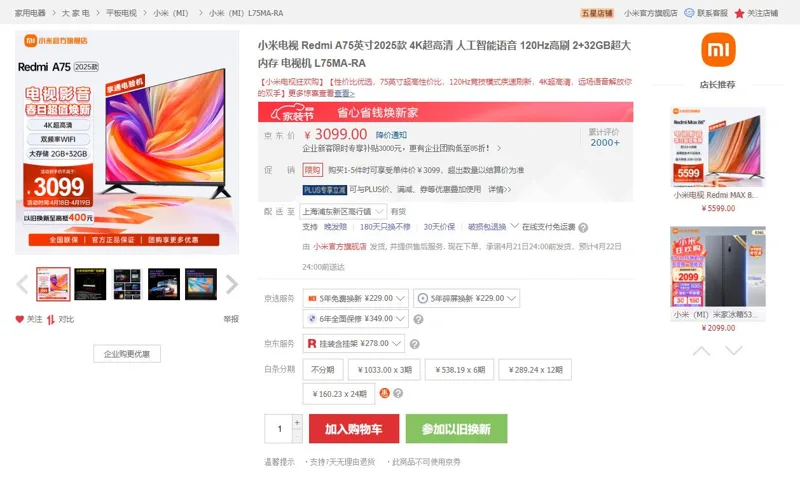Click 企业购更优惠 button
Screen dimensions: 800x477
point(127,354)
